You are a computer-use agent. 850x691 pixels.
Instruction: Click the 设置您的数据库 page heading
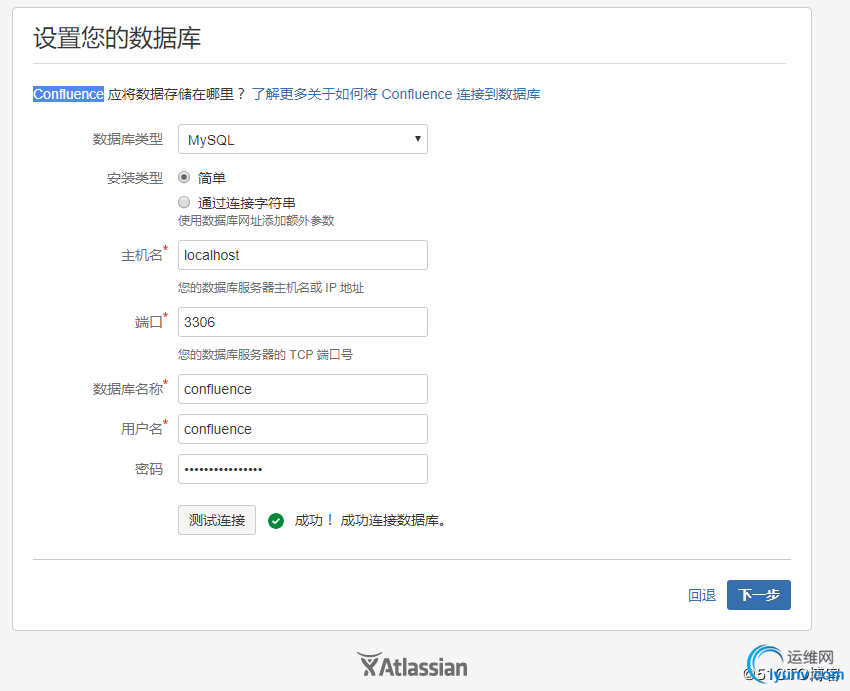117,38
